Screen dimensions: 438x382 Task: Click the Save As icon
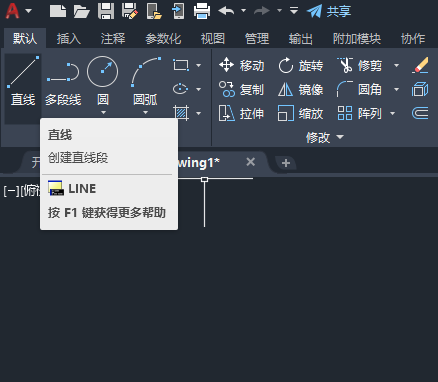point(130,11)
